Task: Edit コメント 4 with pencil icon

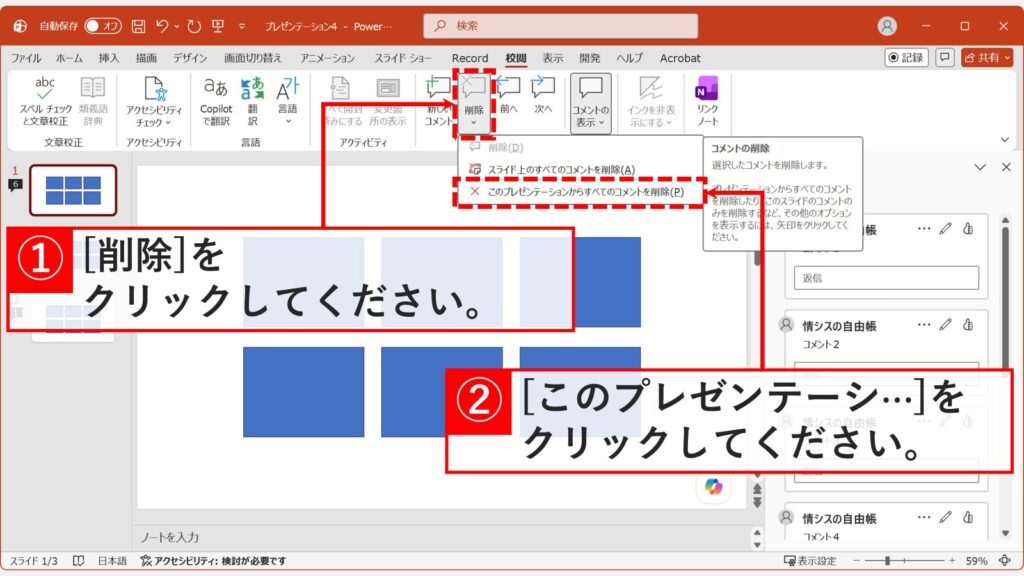Action: coord(946,517)
